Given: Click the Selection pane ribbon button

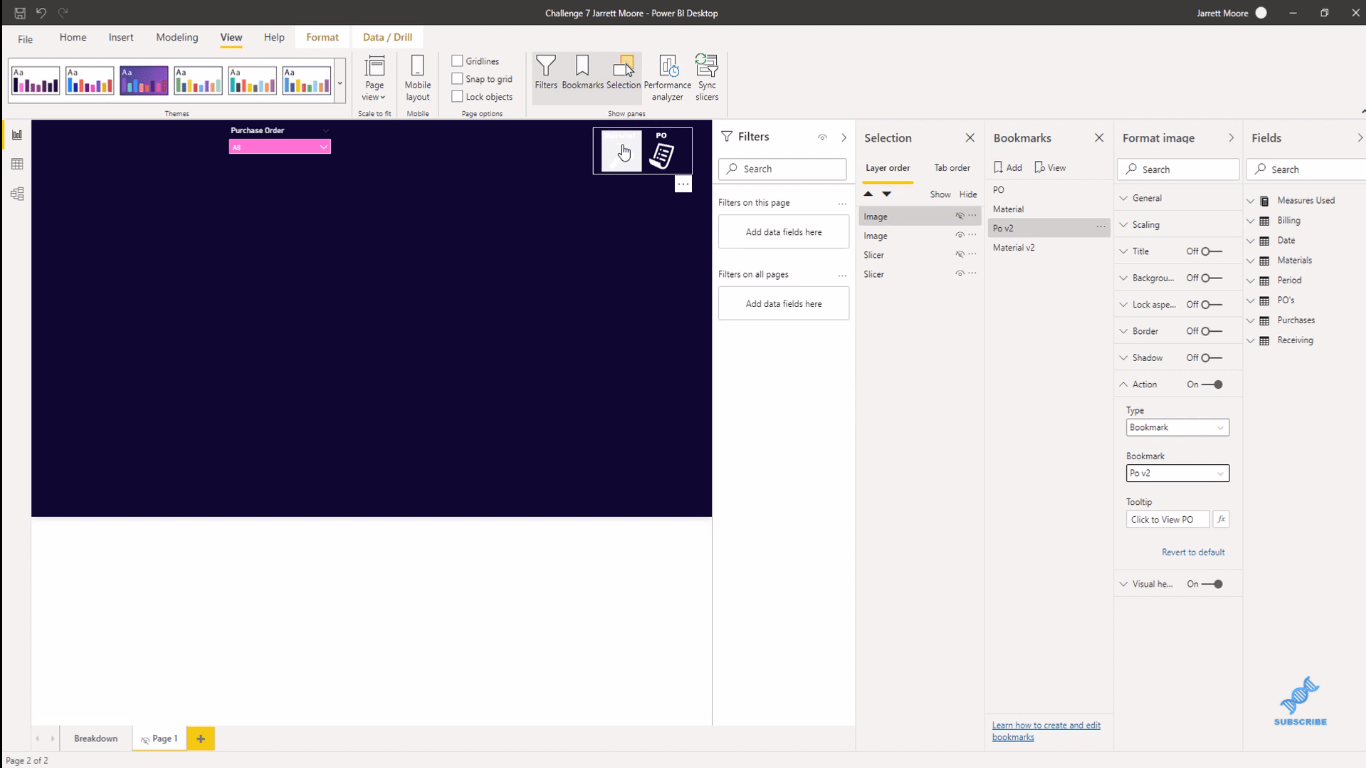Looking at the screenshot, I should click(x=623, y=73).
